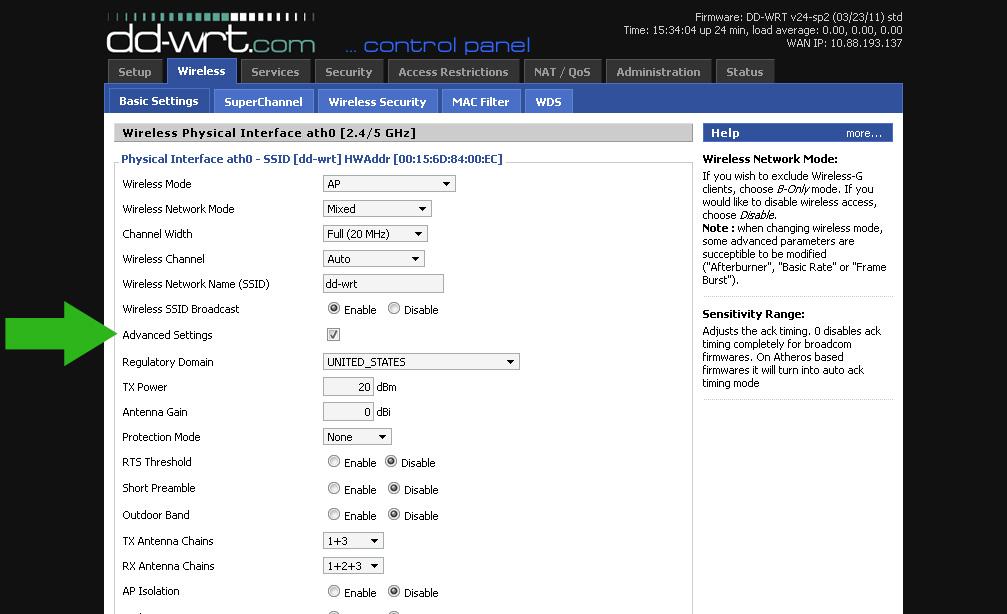Click the Wireless Network Mode help heading
Screen dimensions: 1007x614
pyautogui.click(x=769, y=159)
